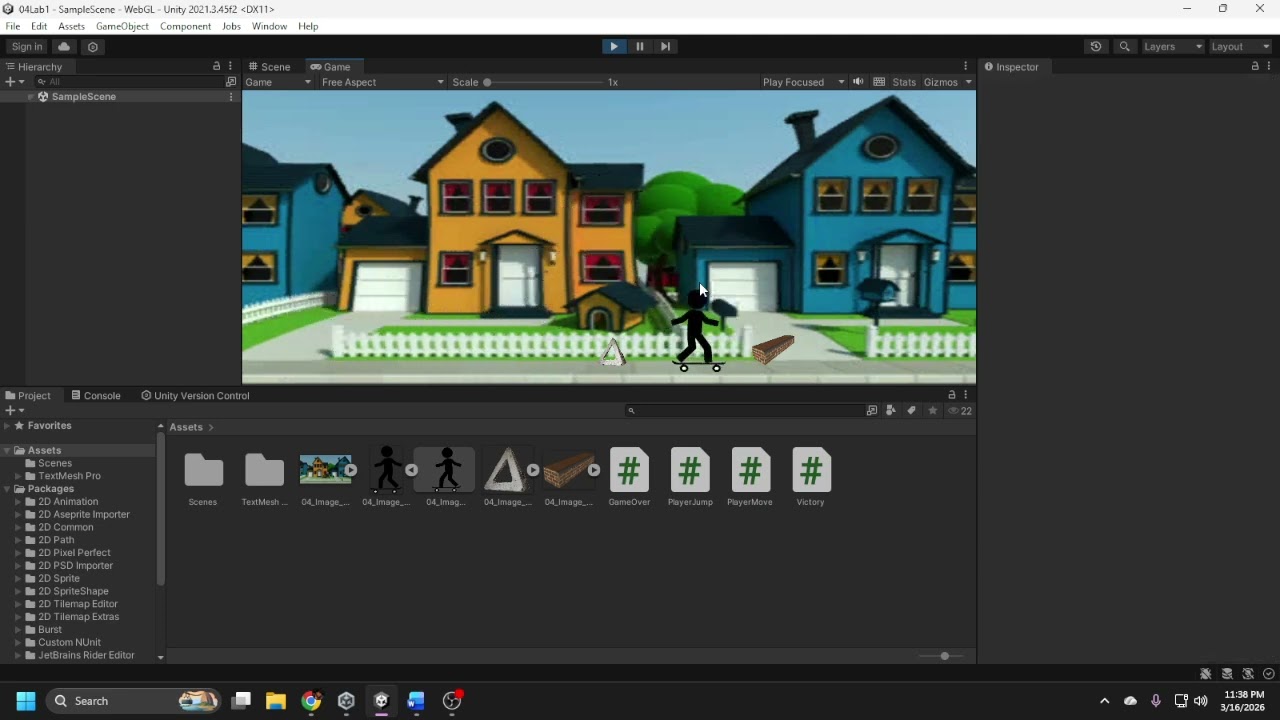Viewport: 1280px width, 720px height.
Task: Expand the 2D Animation package folder
Action: click(x=18, y=502)
